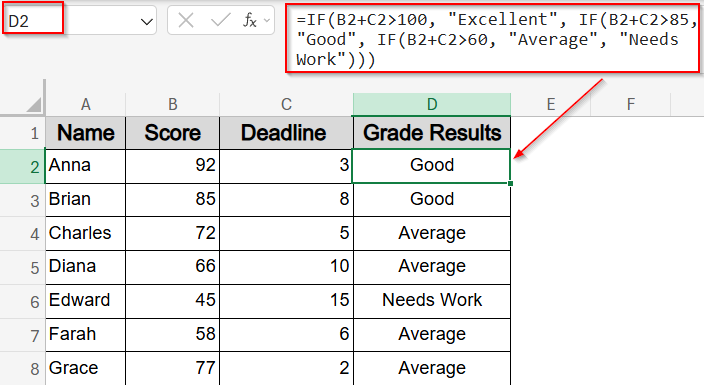The image size is (704, 385).
Task: Click empty cell E2
Action: click(551, 166)
